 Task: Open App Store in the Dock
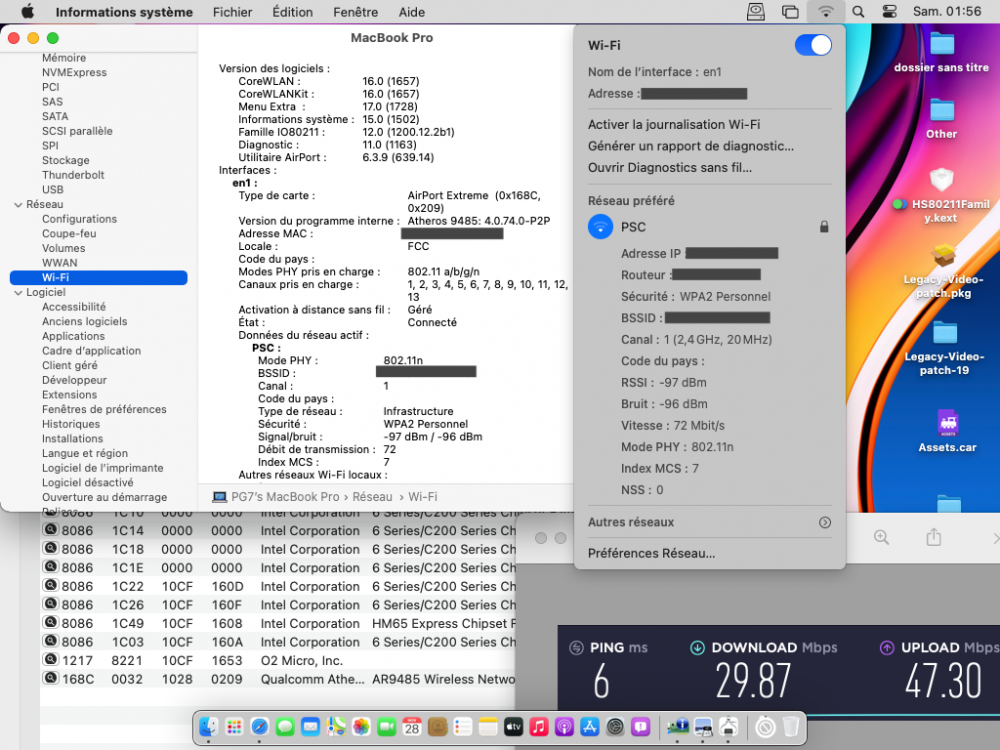click(590, 726)
